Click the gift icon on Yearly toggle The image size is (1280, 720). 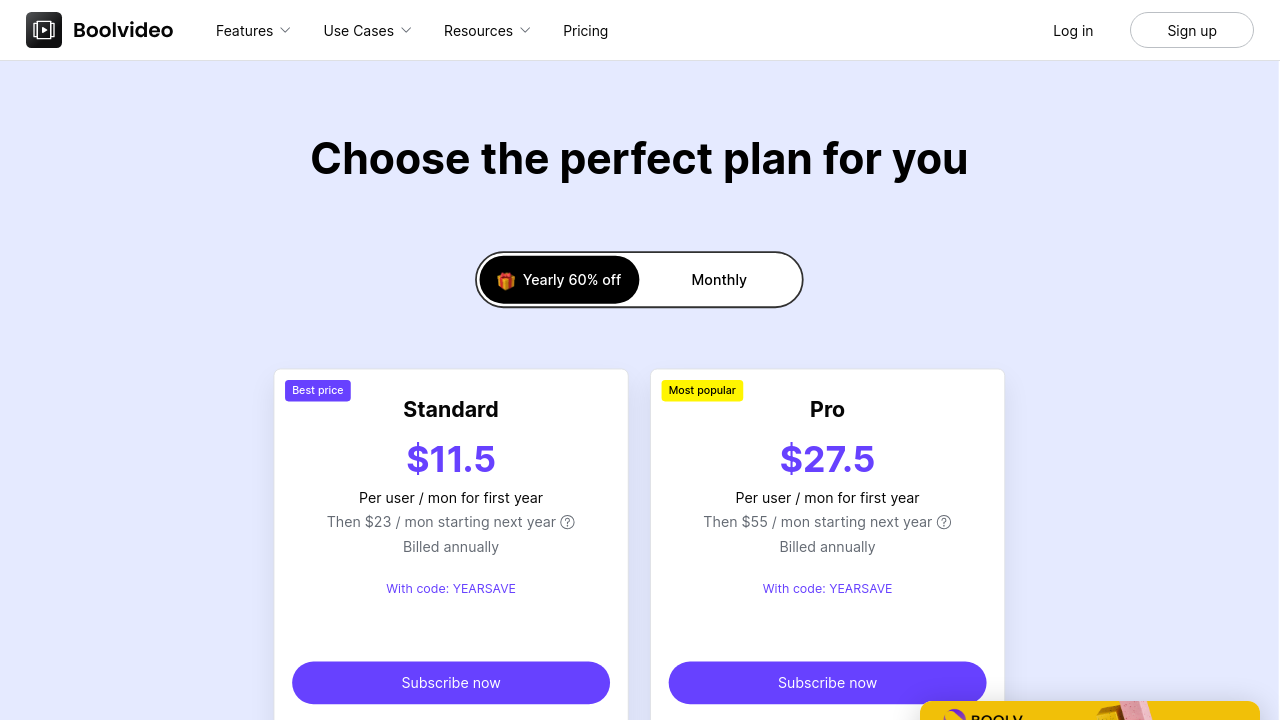point(506,281)
